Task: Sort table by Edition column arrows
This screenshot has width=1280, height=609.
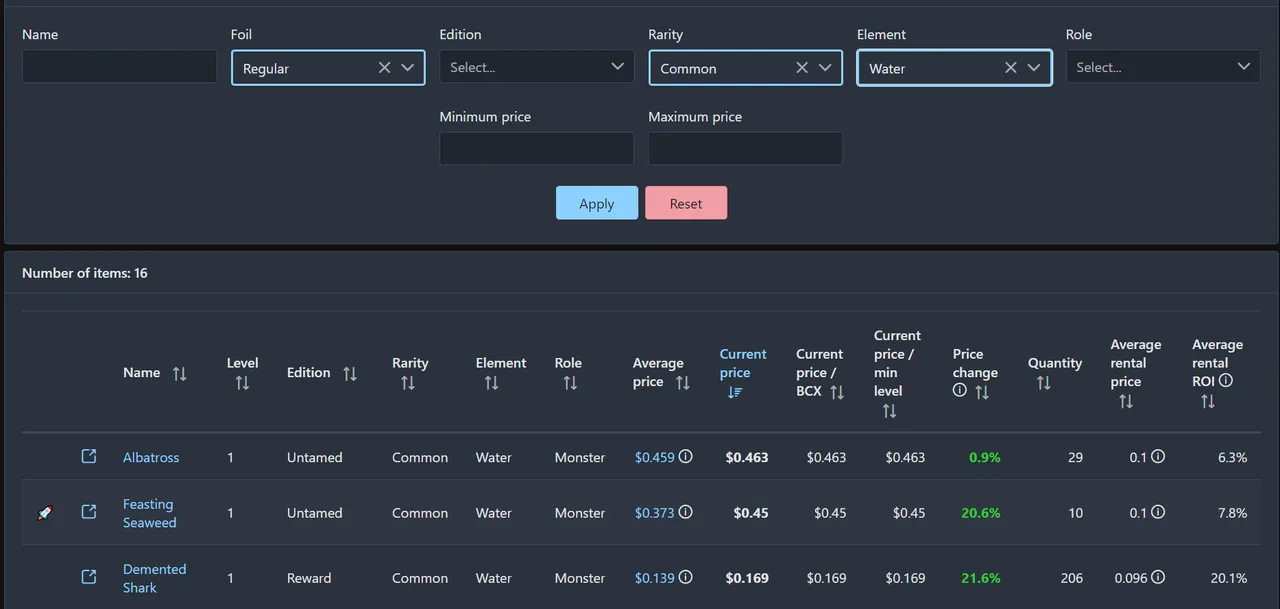Action: tap(350, 373)
